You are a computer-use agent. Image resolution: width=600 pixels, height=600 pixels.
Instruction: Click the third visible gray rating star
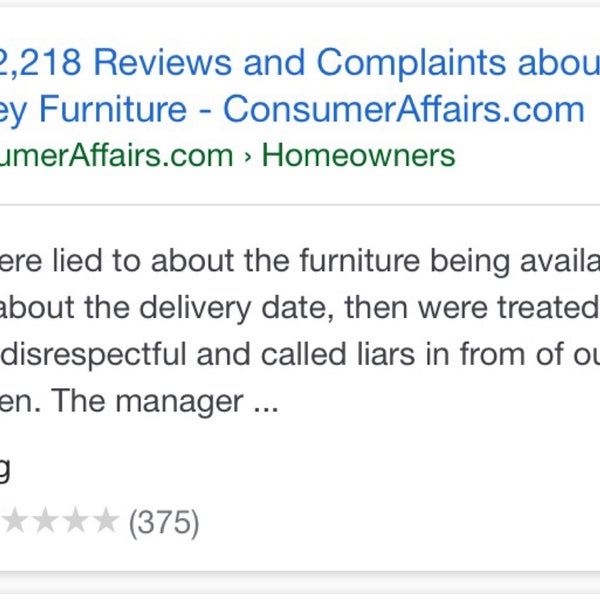pyautogui.click(x=76, y=519)
